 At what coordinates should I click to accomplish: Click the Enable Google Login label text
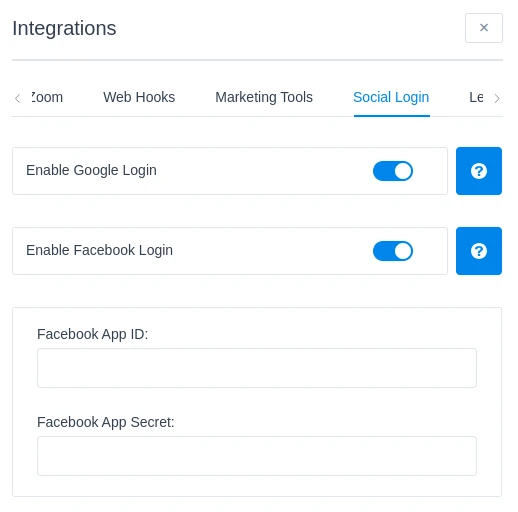tap(91, 170)
